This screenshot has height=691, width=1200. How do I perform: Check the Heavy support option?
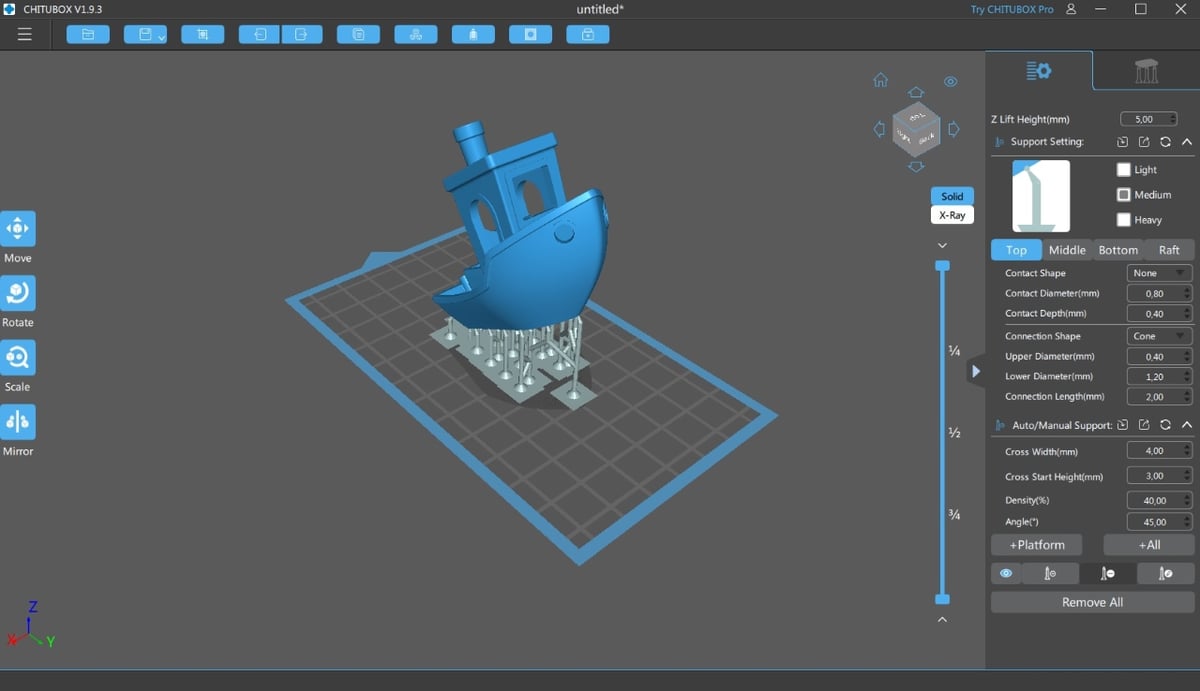(x=1124, y=220)
